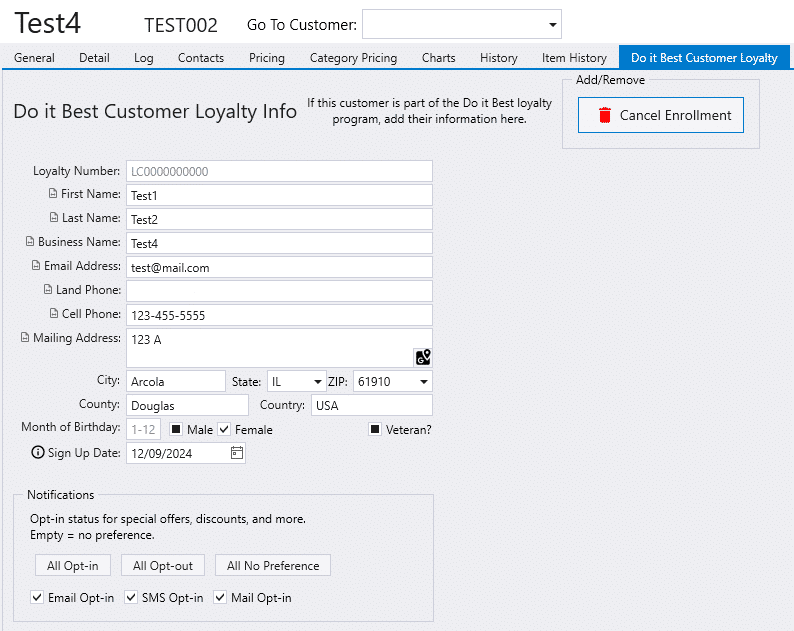The height and width of the screenshot is (631, 794).
Task: Click the Business Name field containing Test4
Action: click(280, 243)
